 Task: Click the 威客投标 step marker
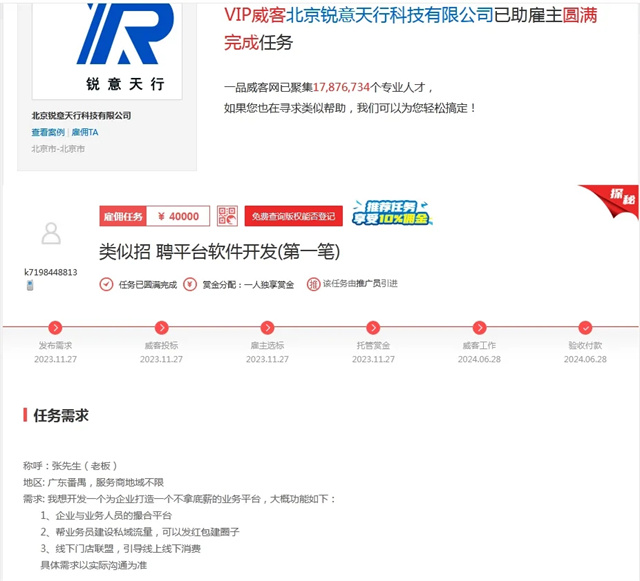162,327
